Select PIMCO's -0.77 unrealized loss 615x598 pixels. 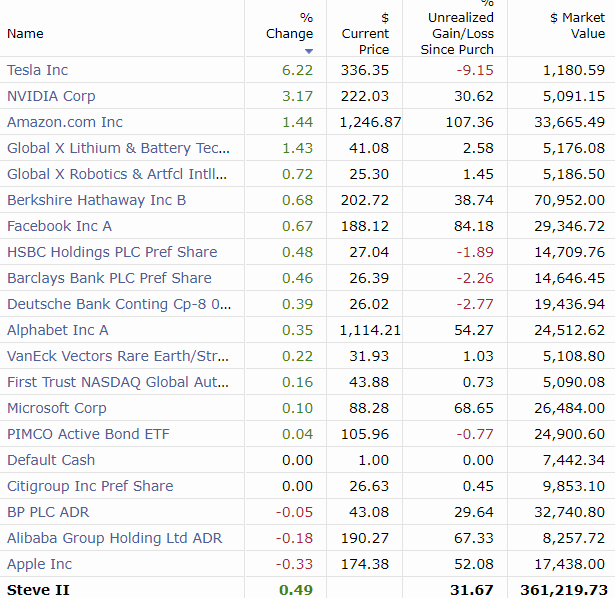tap(475, 434)
